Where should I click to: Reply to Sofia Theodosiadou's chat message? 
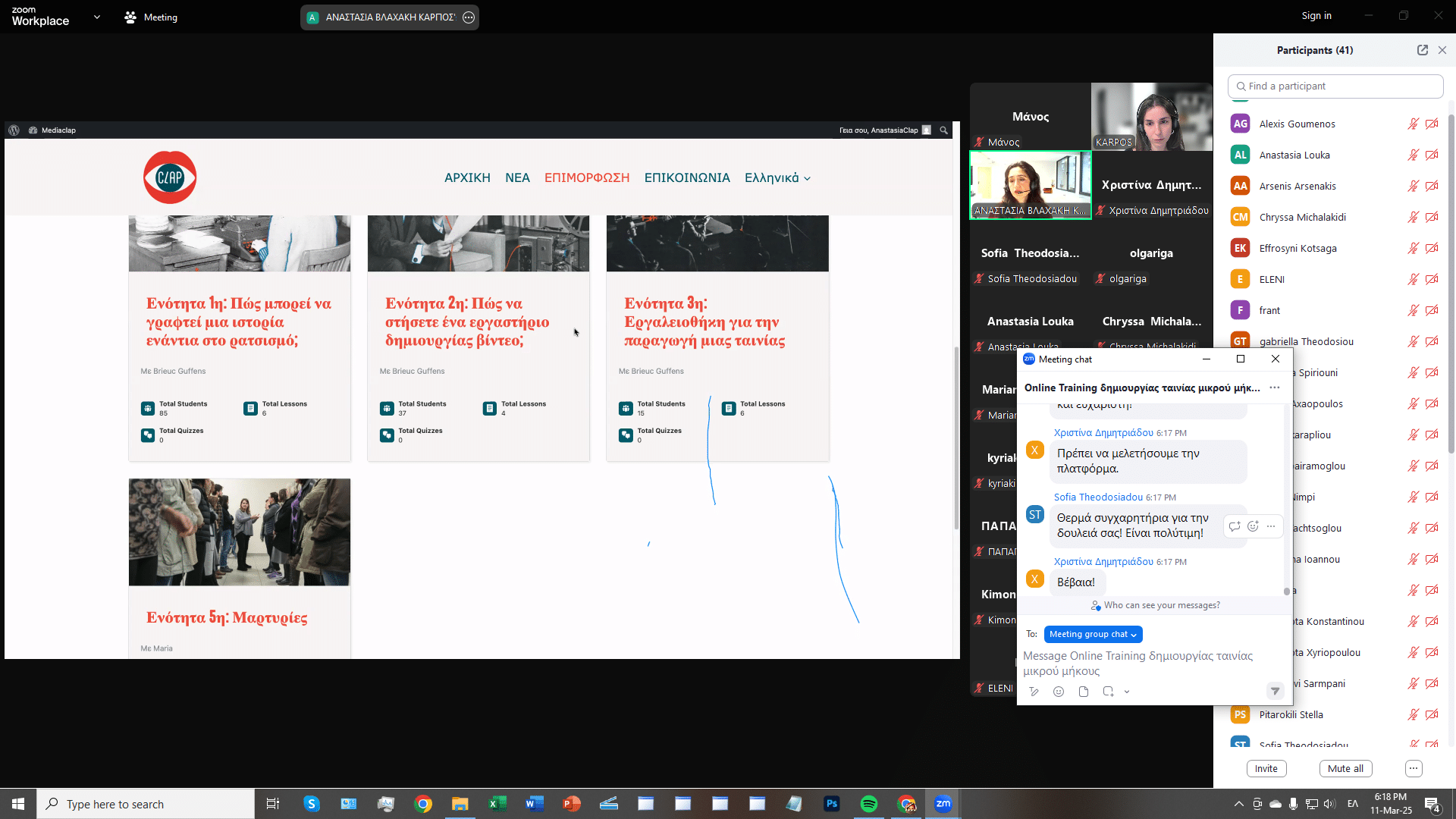point(1235,526)
